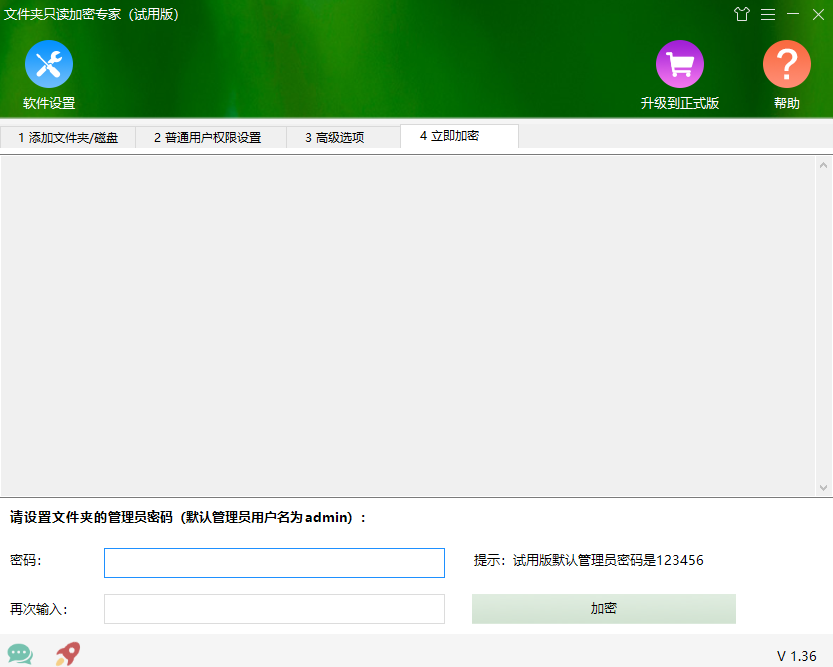Open 帮助 via the question mark icon

787,63
